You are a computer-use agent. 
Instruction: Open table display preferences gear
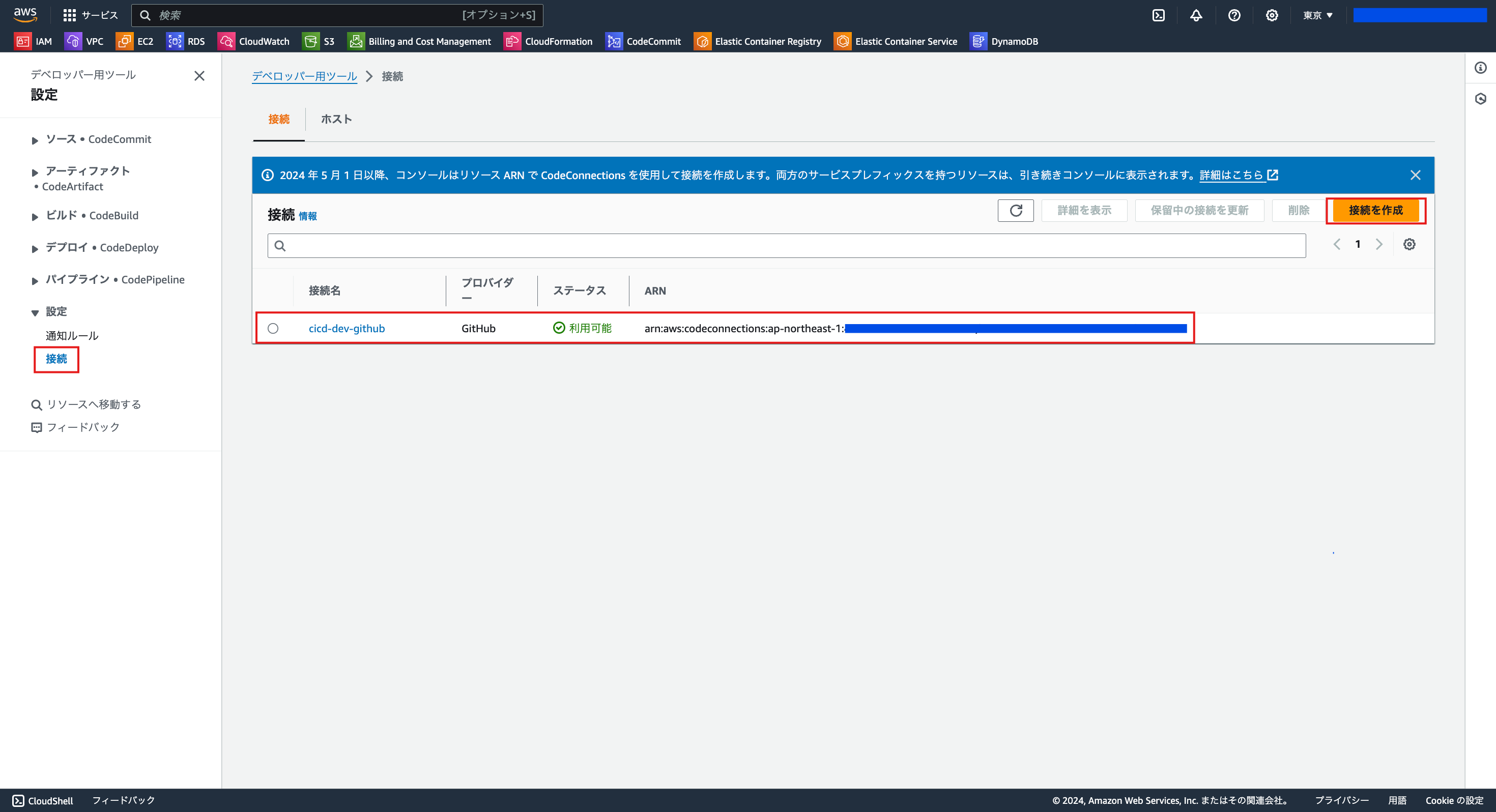point(1409,244)
